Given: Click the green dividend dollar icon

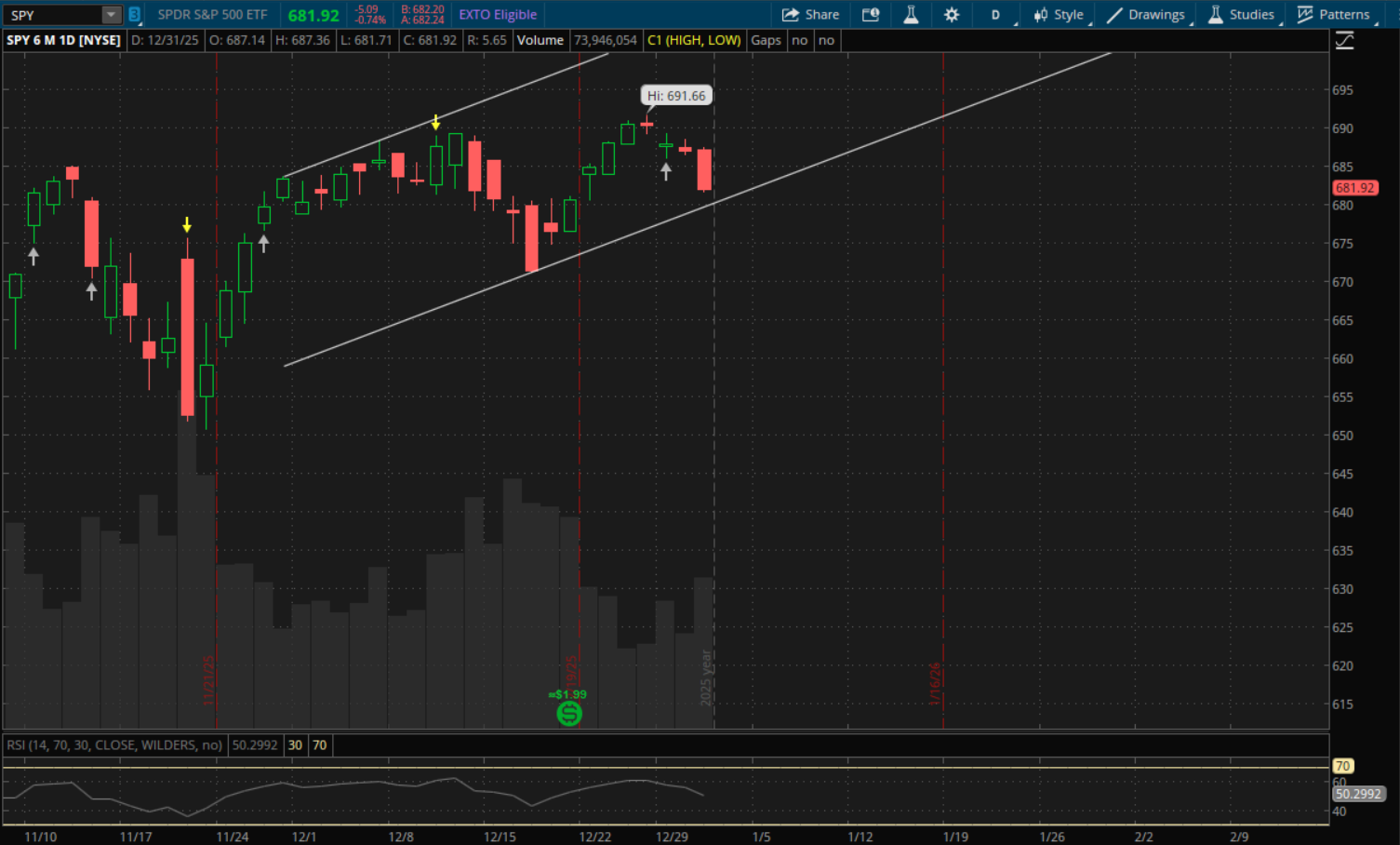Looking at the screenshot, I should 568,714.
